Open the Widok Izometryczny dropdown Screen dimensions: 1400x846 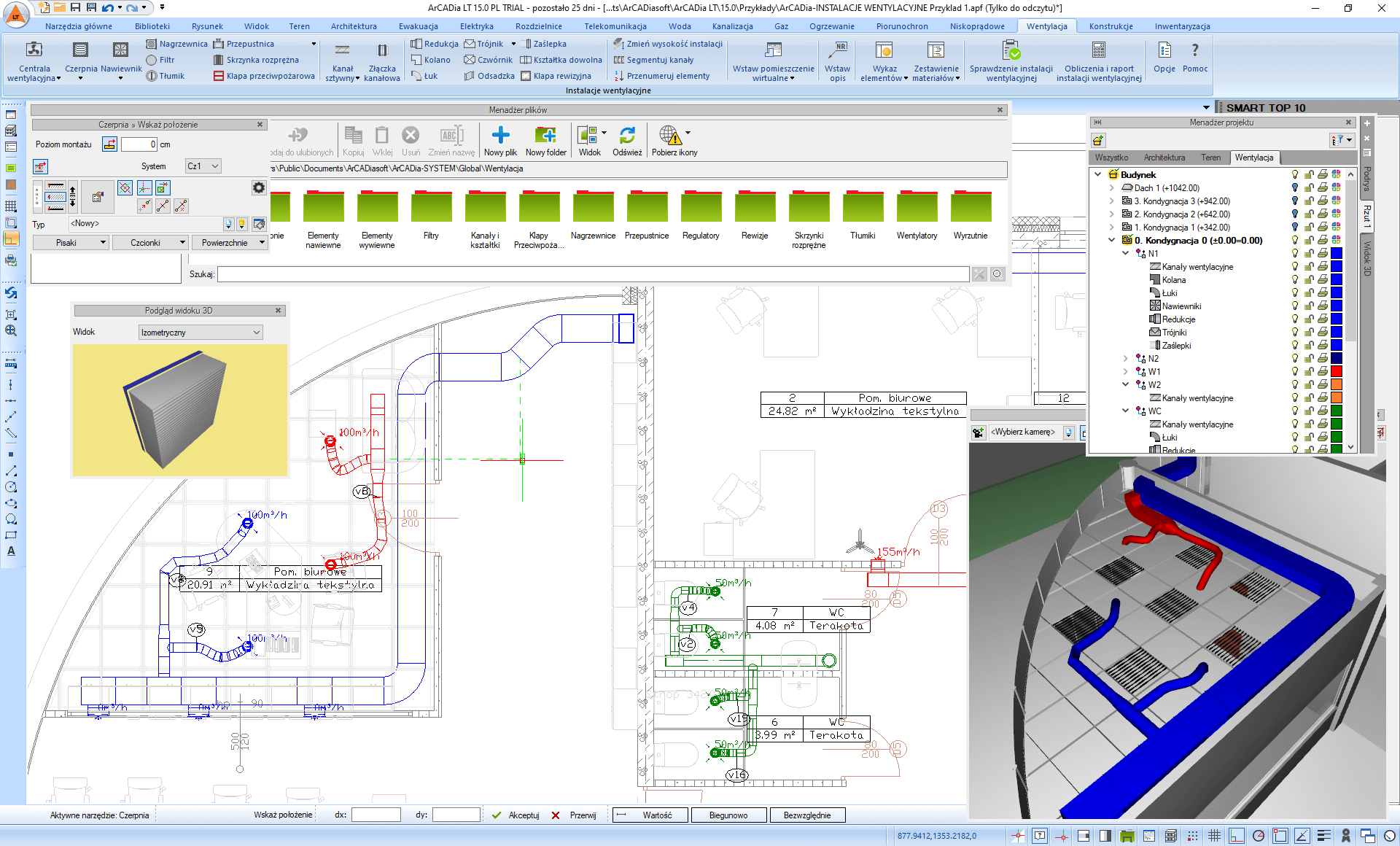pyautogui.click(x=201, y=333)
